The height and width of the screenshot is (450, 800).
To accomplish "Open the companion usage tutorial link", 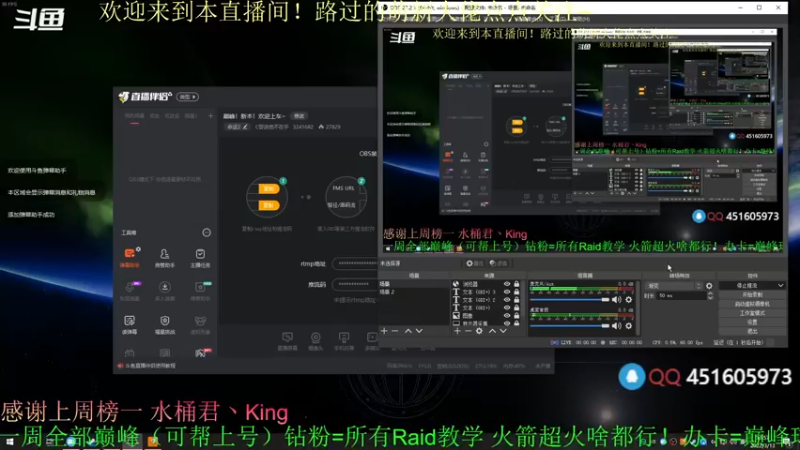I will [x=147, y=366].
